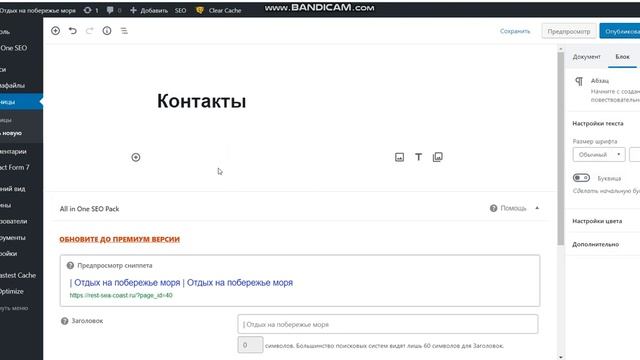
Task: Insert an image block via image icon
Action: tap(400, 157)
